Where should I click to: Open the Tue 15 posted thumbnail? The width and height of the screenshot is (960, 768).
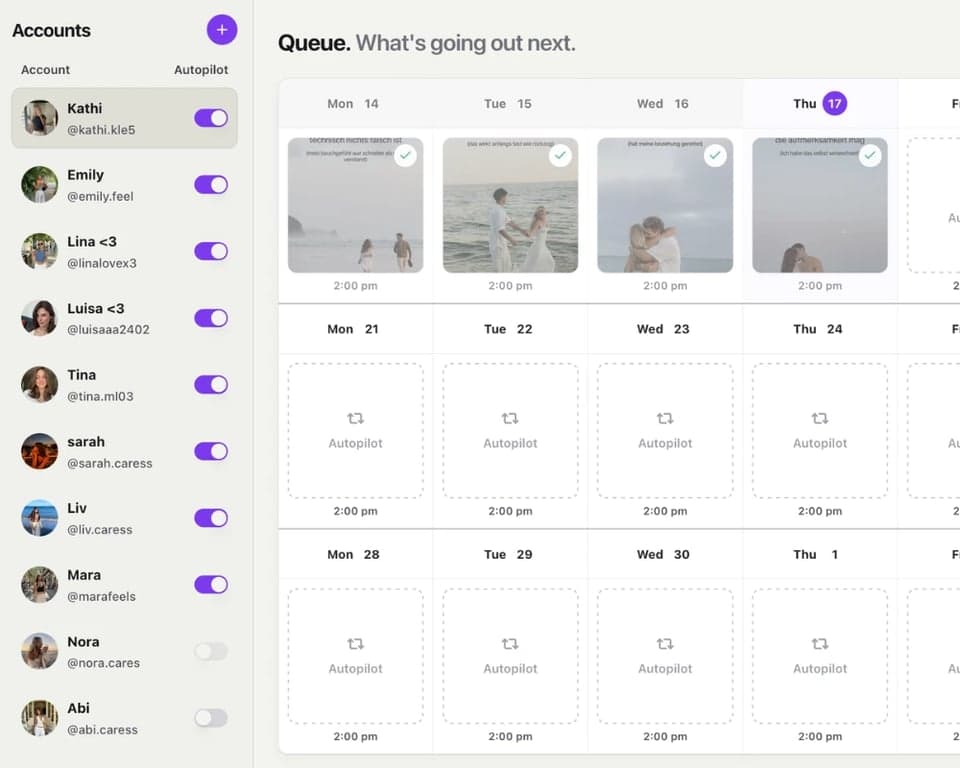[510, 205]
